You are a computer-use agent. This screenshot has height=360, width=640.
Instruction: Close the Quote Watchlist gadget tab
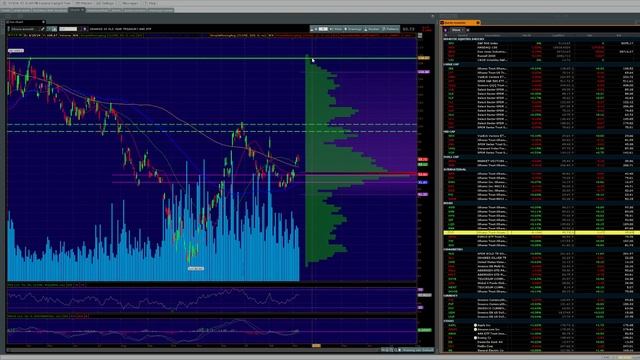coord(478,23)
